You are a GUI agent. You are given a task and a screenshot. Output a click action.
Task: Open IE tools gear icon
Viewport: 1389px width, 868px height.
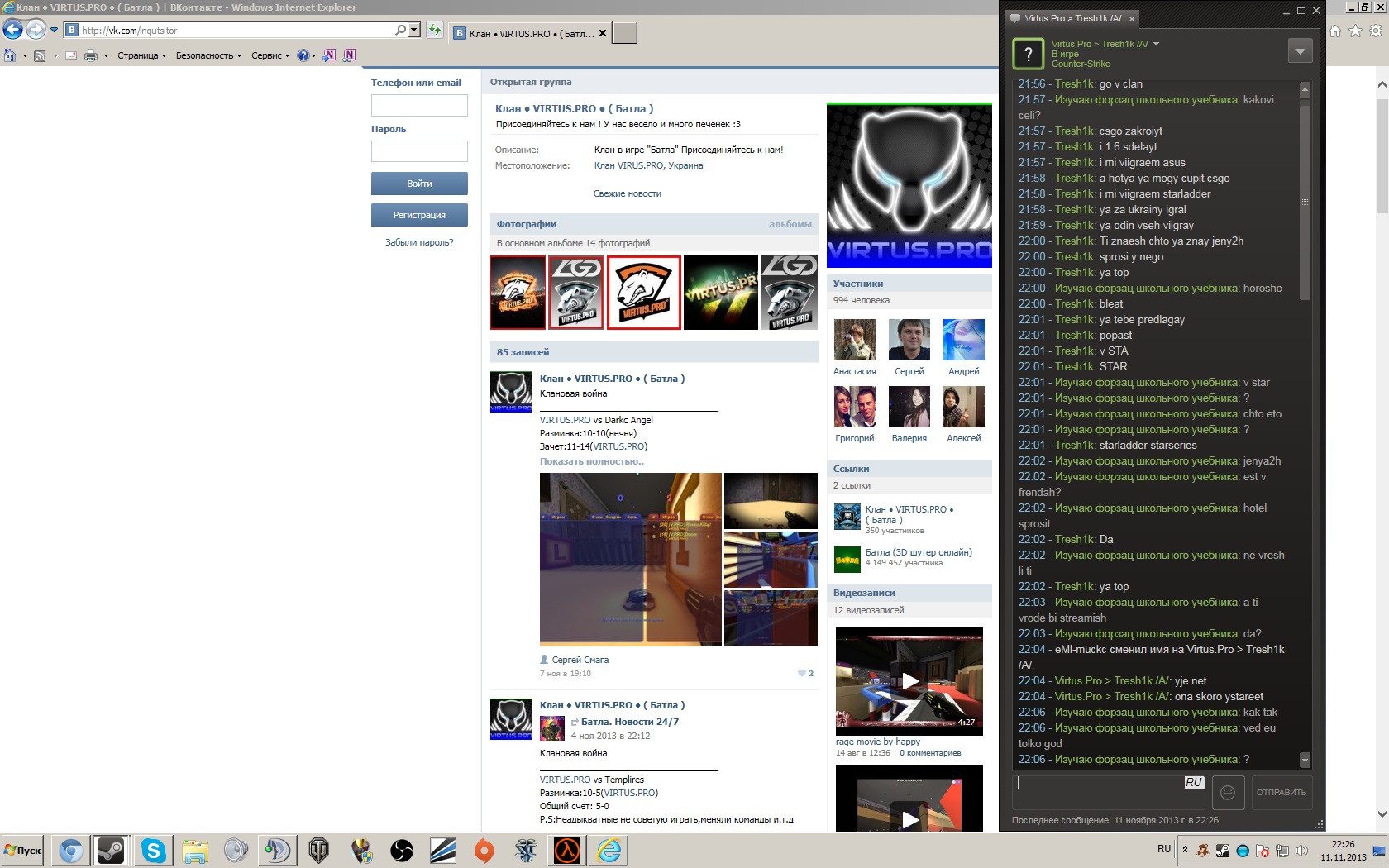(1376, 31)
